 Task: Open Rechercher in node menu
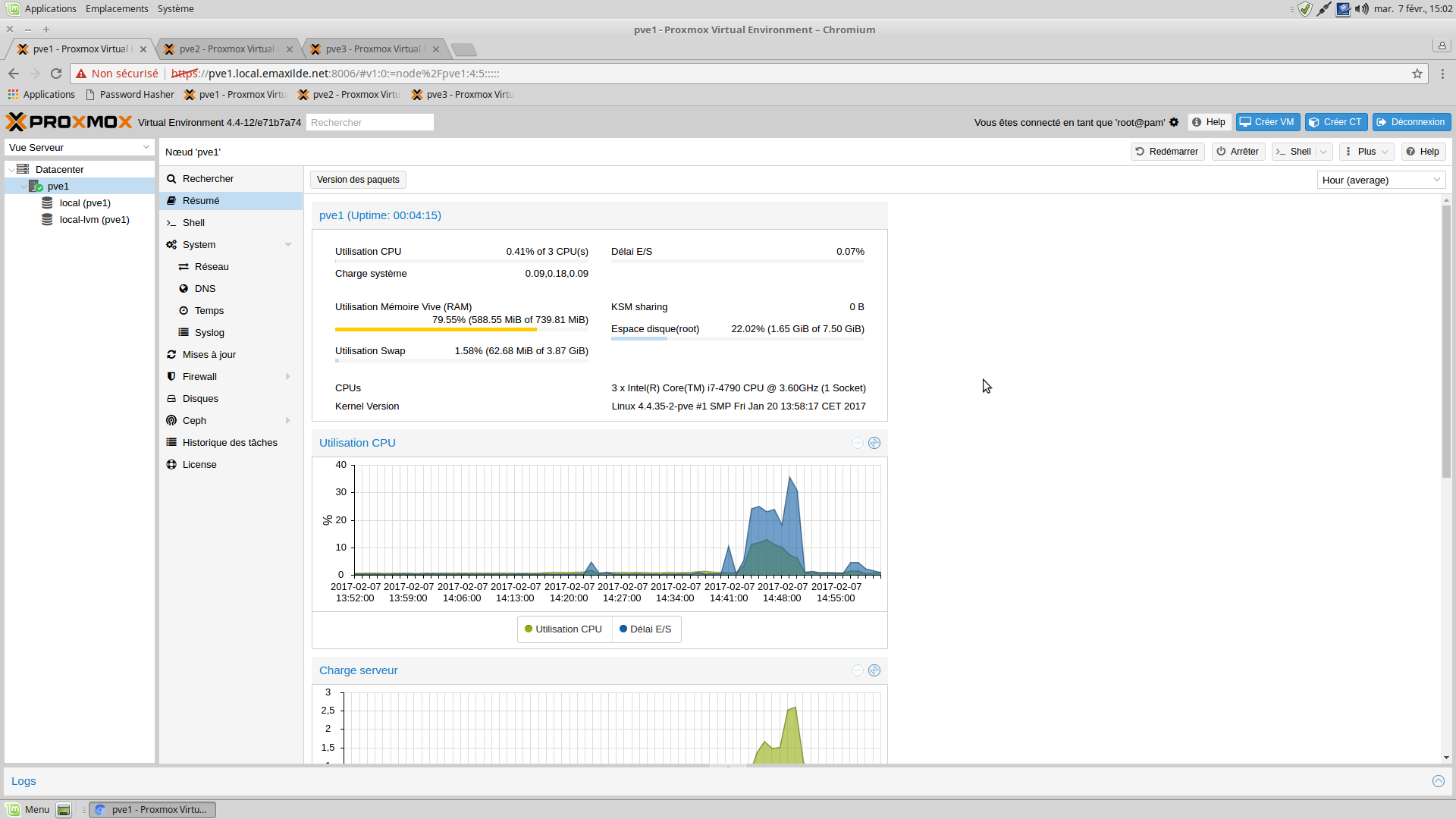pyautogui.click(x=231, y=179)
